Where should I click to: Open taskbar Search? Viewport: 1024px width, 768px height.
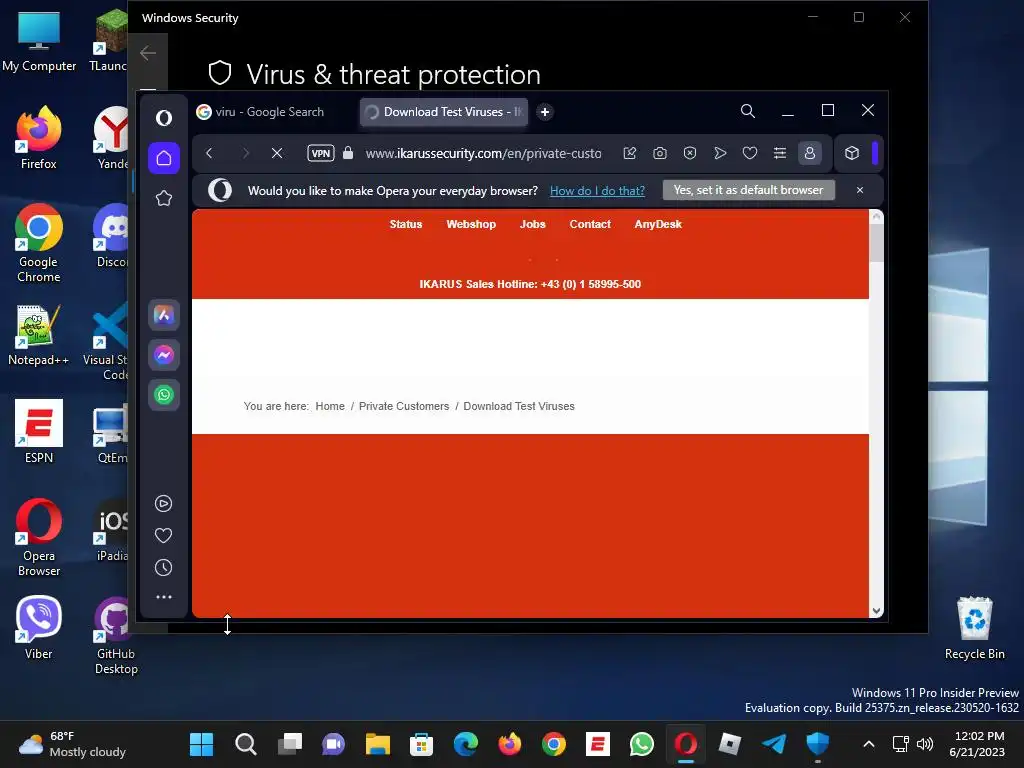(246, 744)
